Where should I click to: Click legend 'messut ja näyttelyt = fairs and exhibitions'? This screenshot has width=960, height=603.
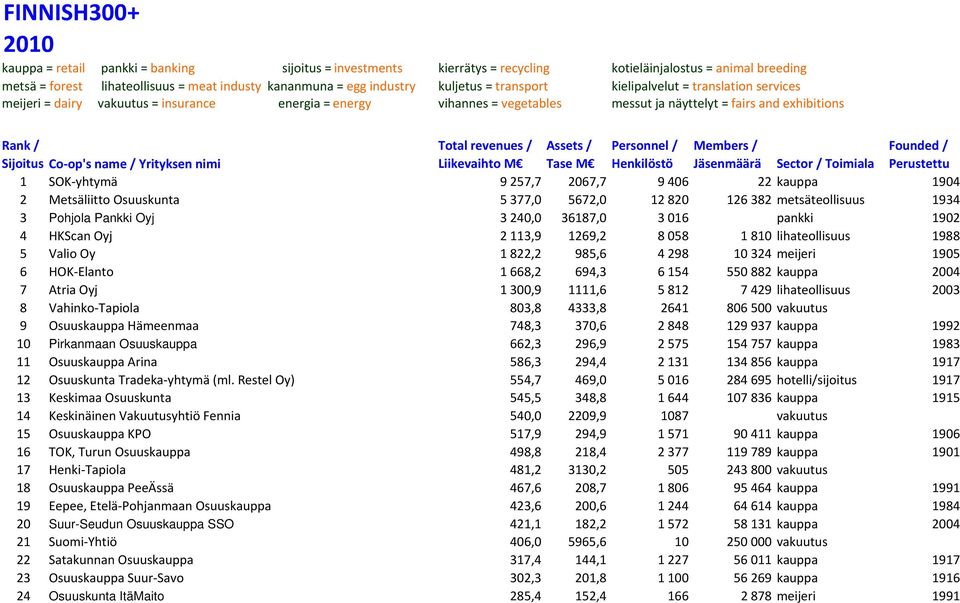click(x=727, y=103)
